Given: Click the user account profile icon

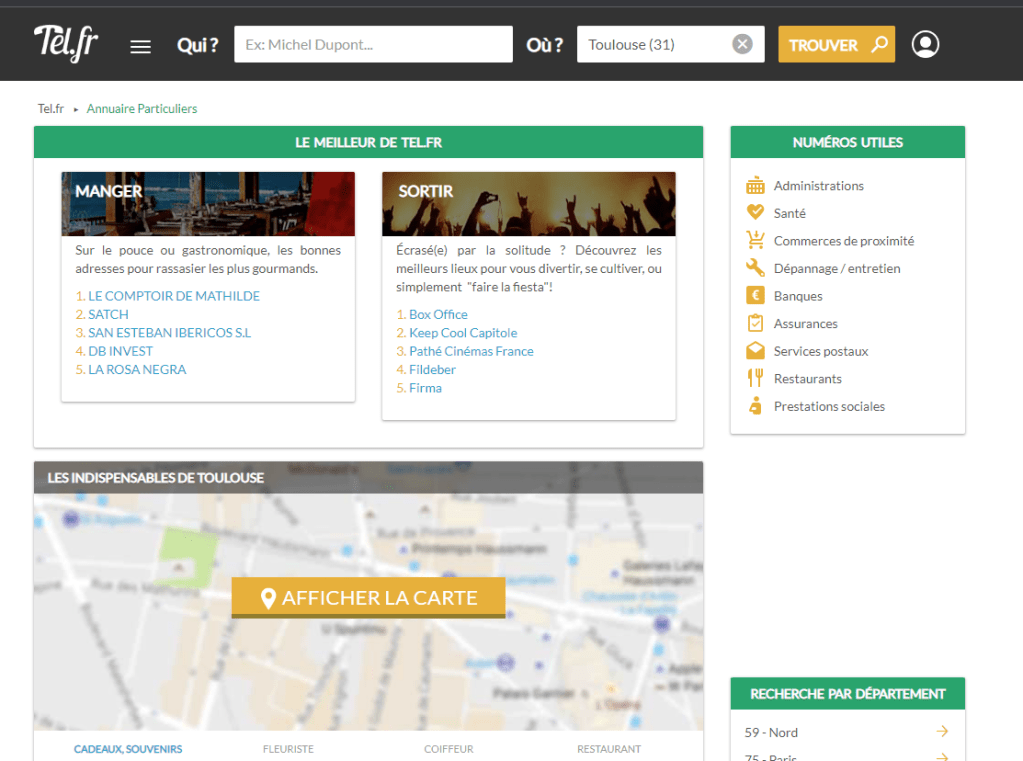Looking at the screenshot, I should 925,45.
